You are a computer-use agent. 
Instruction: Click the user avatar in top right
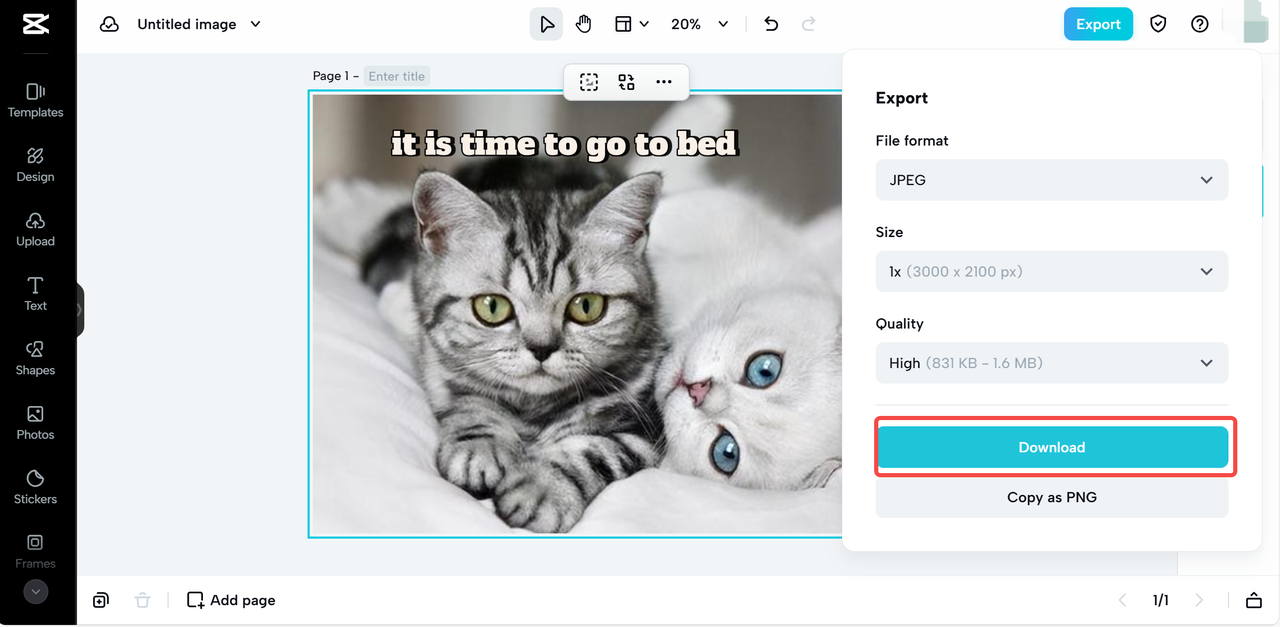[1255, 24]
